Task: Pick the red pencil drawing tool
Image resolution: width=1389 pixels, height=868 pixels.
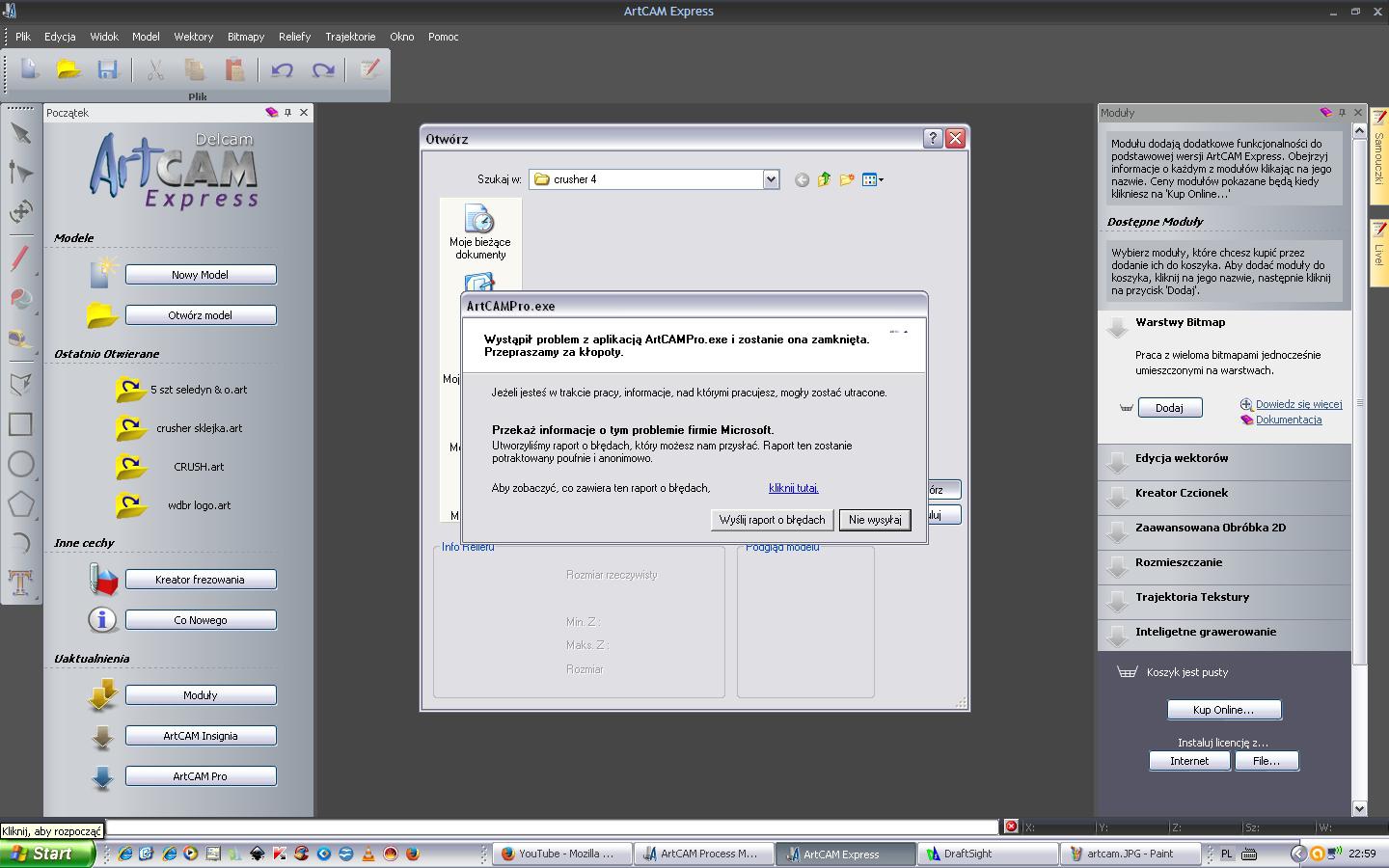Action: (x=20, y=258)
